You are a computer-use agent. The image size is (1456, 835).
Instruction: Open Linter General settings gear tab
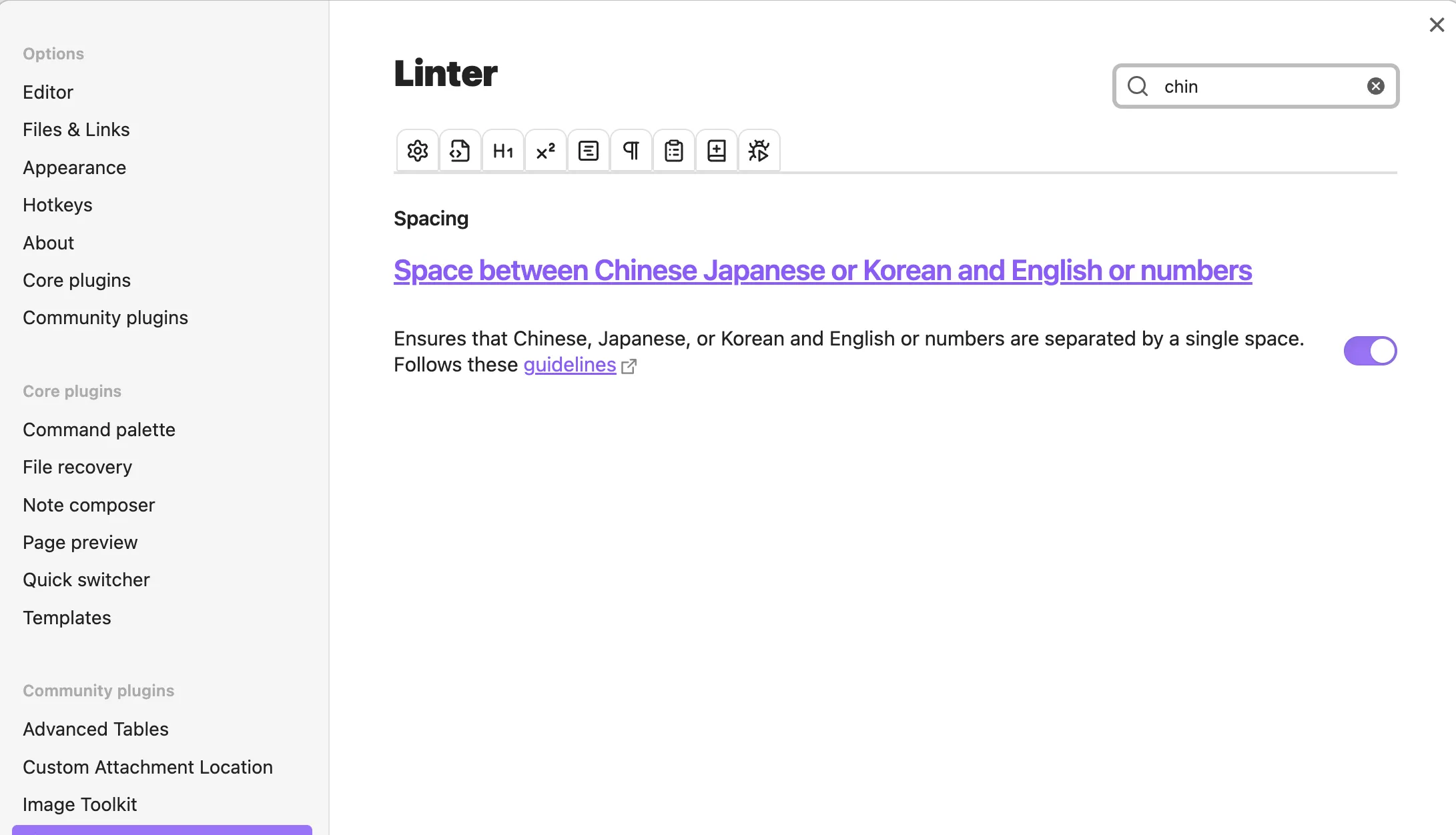(x=418, y=151)
